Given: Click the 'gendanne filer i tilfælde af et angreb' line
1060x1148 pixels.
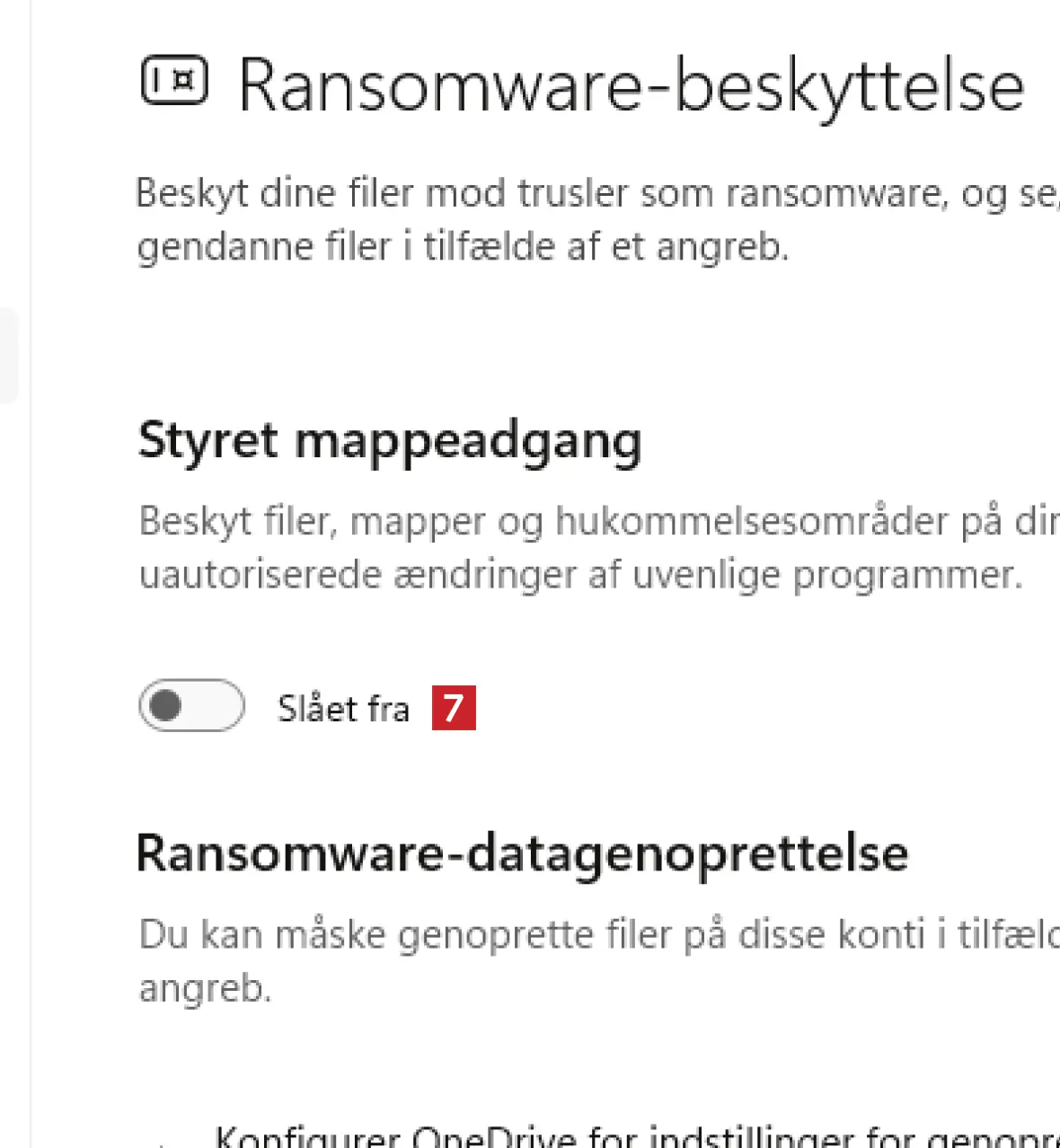Looking at the screenshot, I should pyautogui.click(x=463, y=246).
